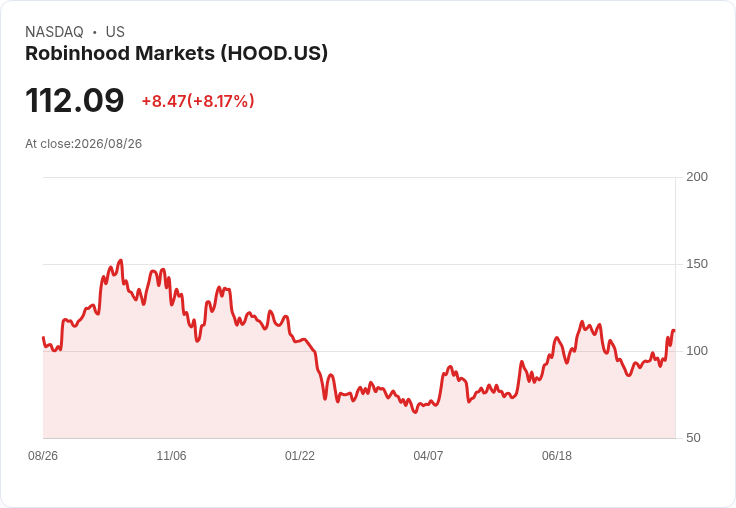Click the 200 y-axis price label
Screen dimensions: 736x508
(697, 177)
